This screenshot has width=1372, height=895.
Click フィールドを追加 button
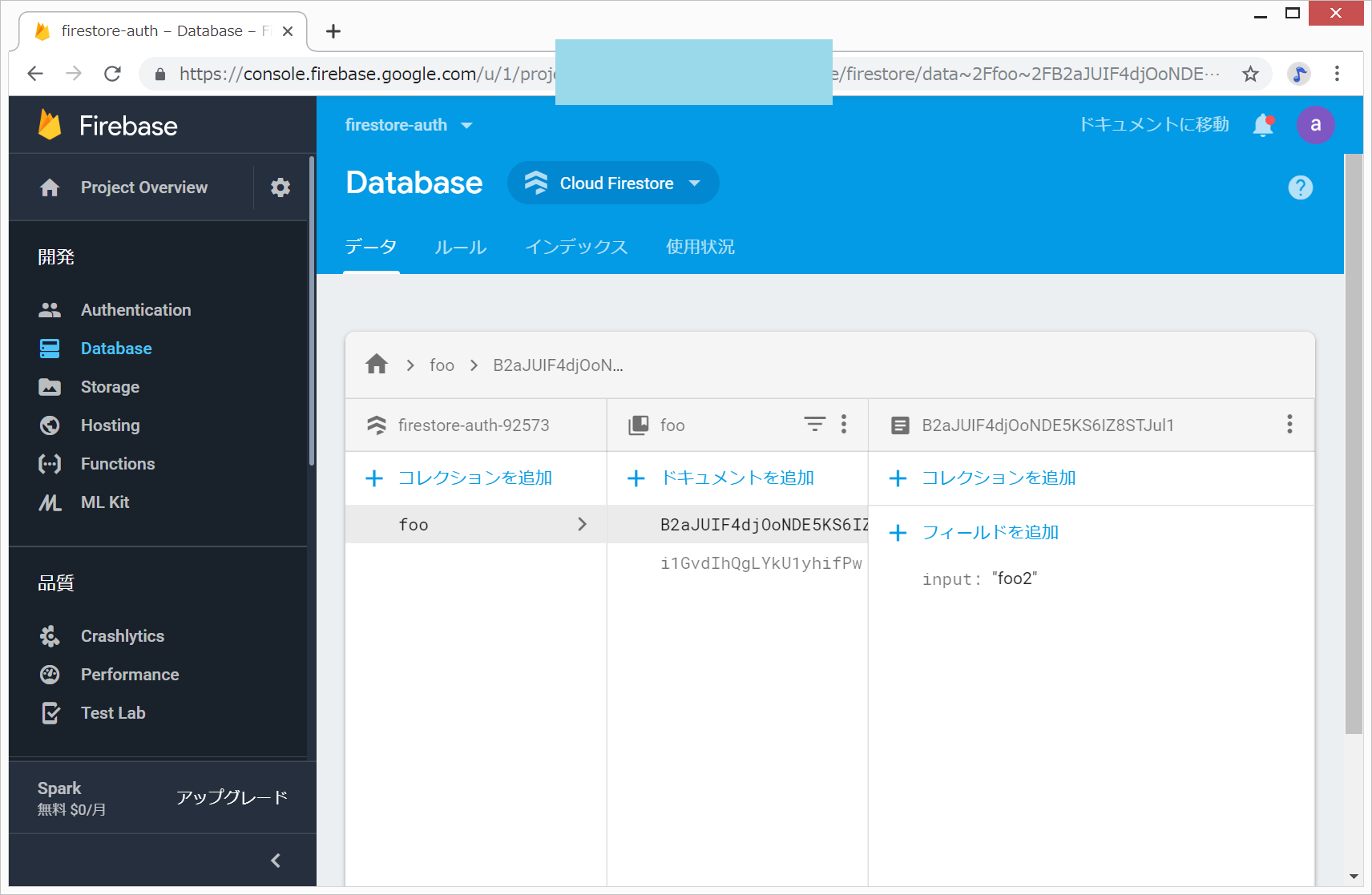pos(975,533)
